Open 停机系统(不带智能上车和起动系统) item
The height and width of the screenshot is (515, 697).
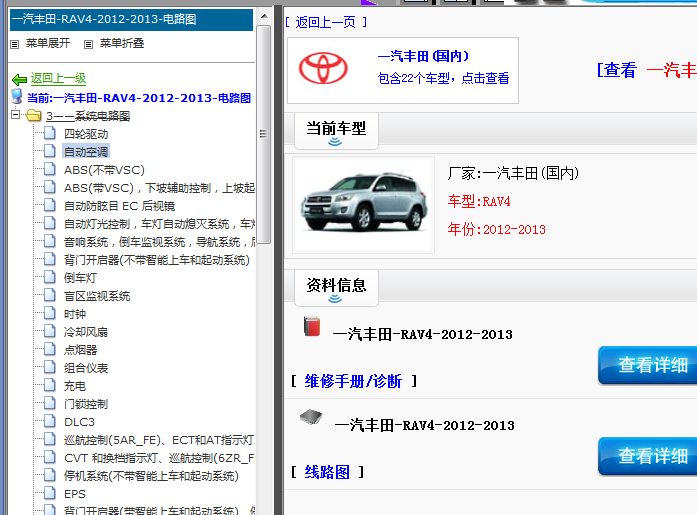(x=151, y=476)
